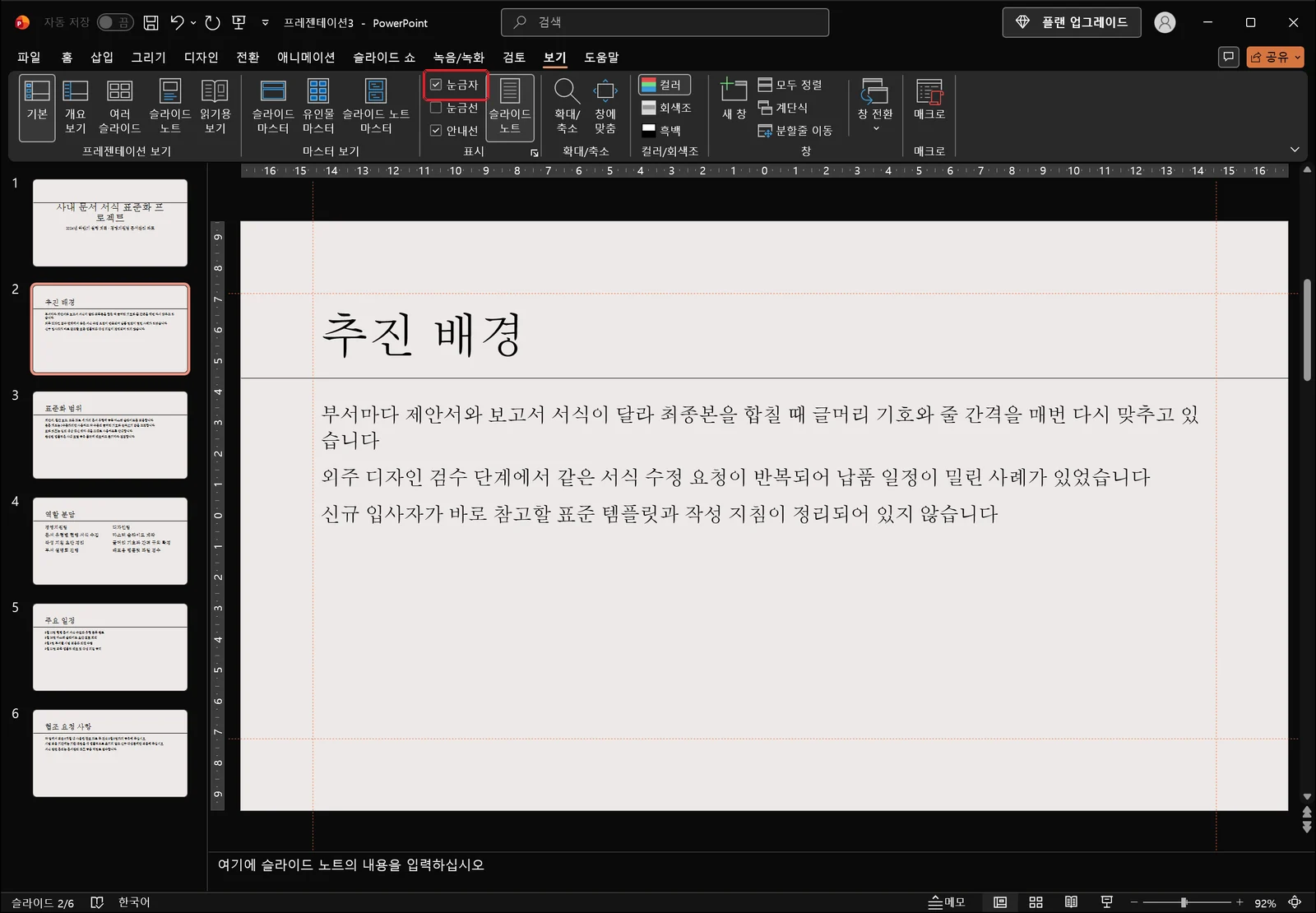Click zoom in plus button
Viewport: 1316px width, 913px height.
point(1240,902)
